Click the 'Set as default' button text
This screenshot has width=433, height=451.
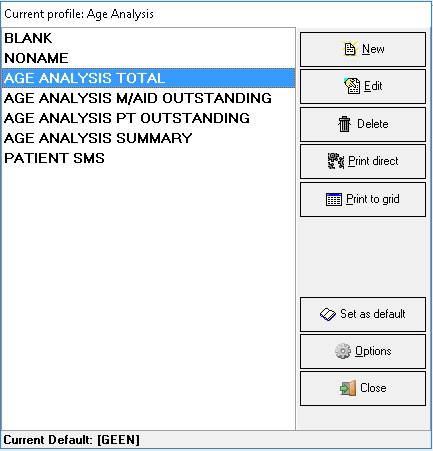[373, 314]
